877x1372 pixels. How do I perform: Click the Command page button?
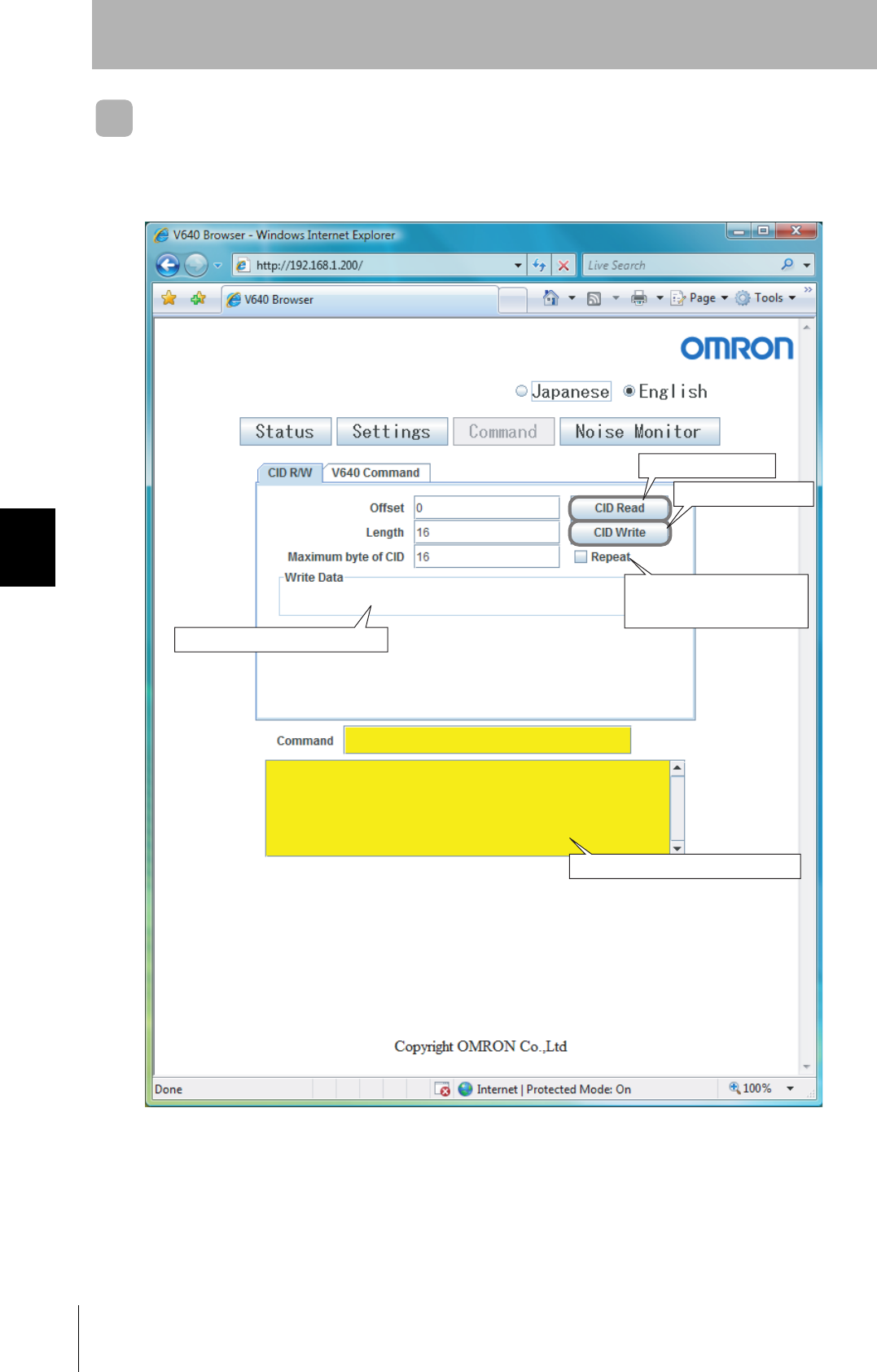[x=503, y=431]
